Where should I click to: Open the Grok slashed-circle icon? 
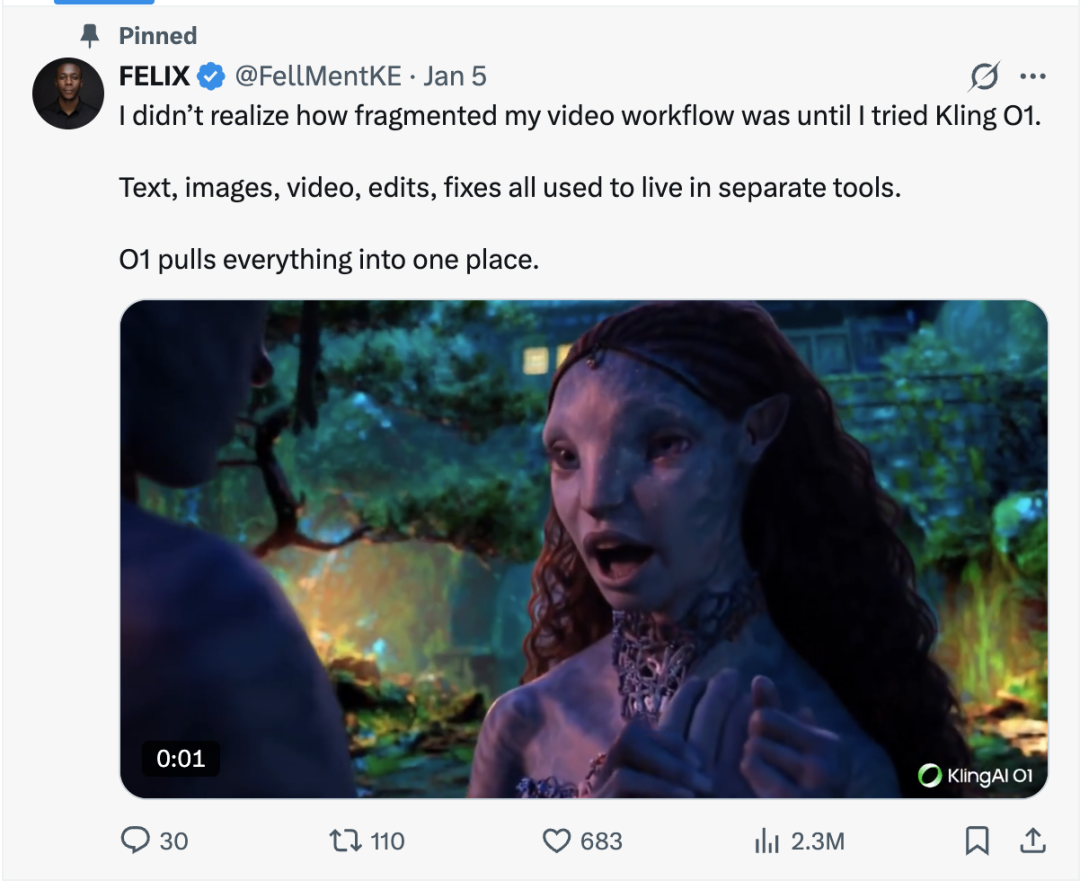tap(985, 76)
